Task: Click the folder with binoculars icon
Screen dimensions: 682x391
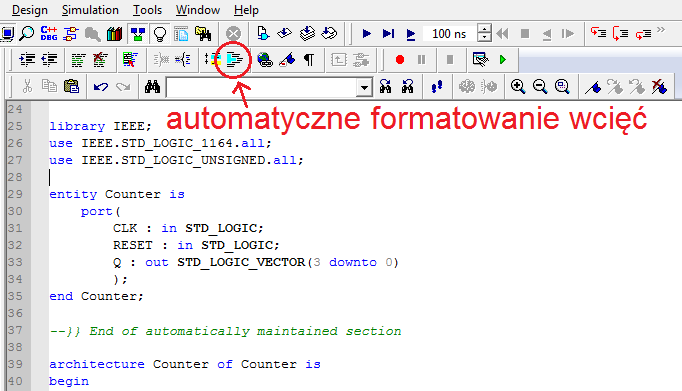Action: coord(203,33)
